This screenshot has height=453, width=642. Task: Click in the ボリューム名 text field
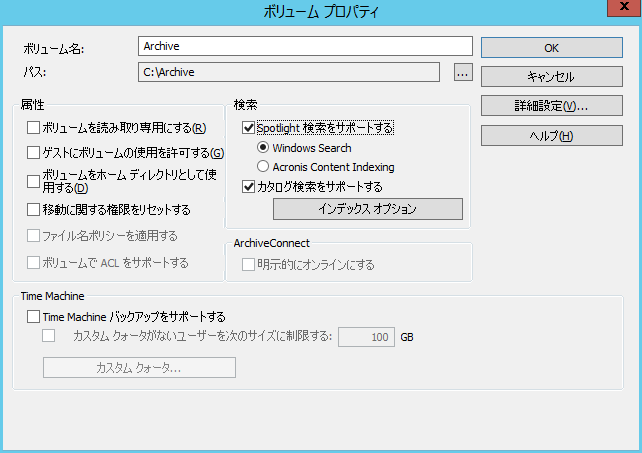point(305,46)
